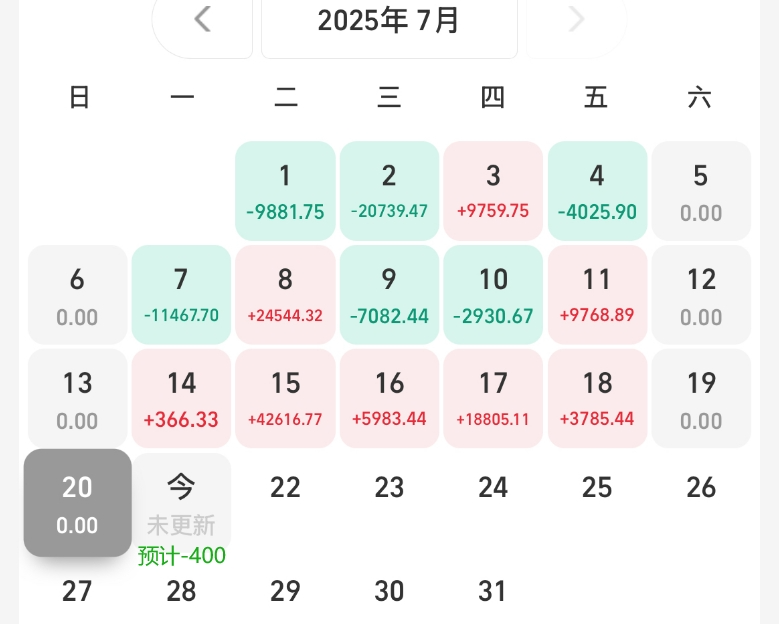The height and width of the screenshot is (624, 779).
Task: Open the 2025年 7月 month picker
Action: click(389, 21)
